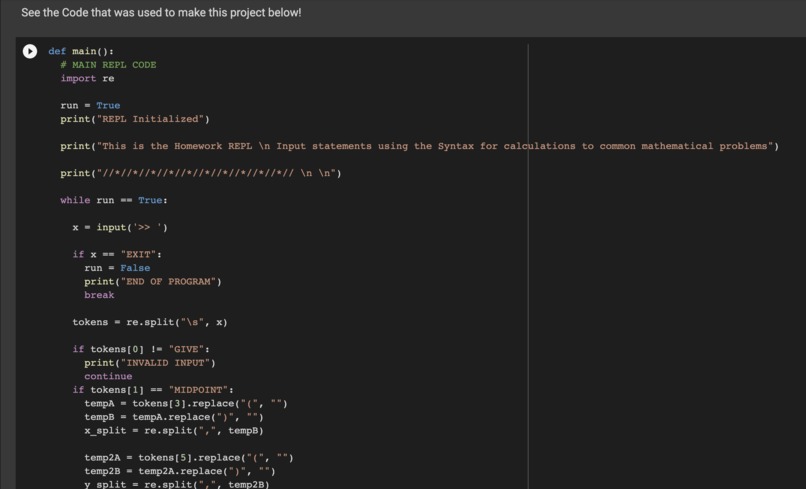Click the print "INVALID INPUT" line
This screenshot has height=489, width=806.
150,363
